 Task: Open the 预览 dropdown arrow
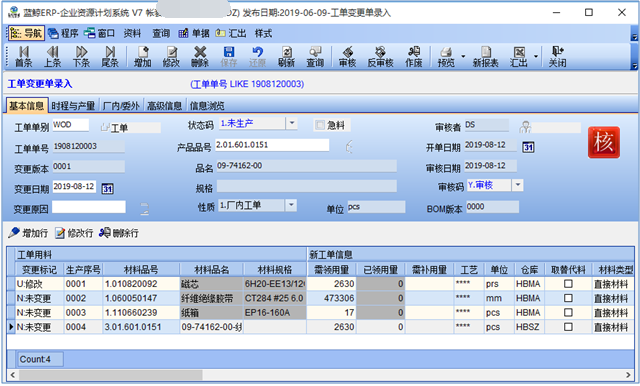coord(463,56)
